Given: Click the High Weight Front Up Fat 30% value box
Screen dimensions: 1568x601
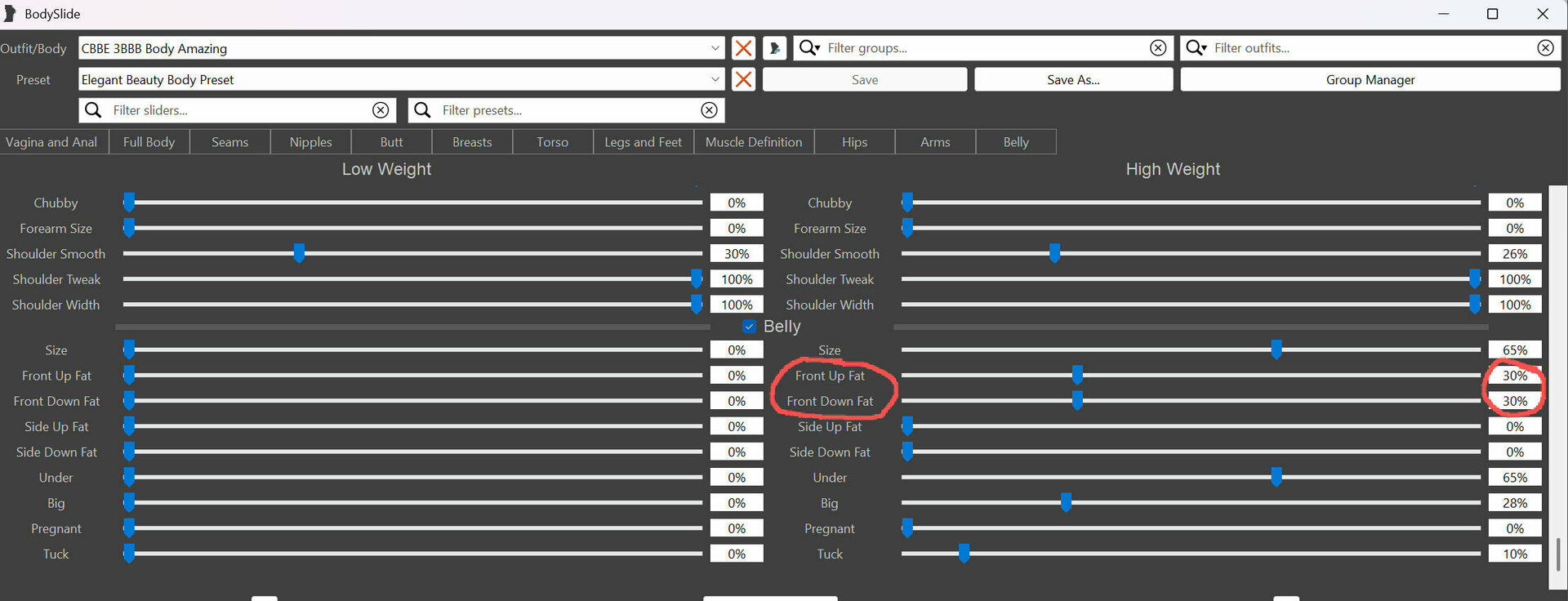Looking at the screenshot, I should (x=1514, y=376).
